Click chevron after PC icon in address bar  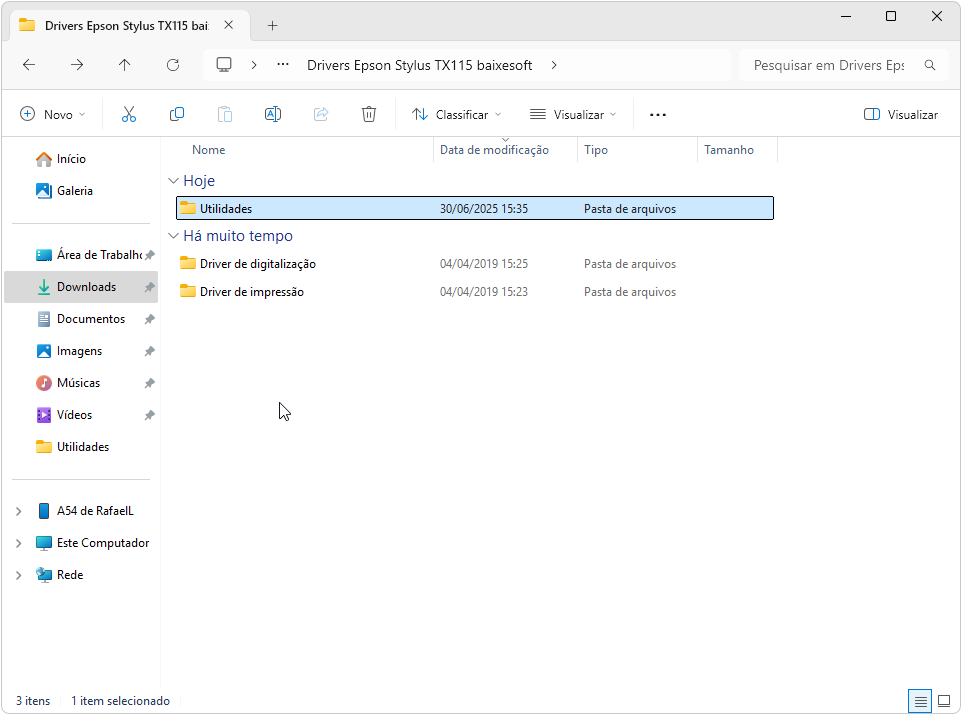click(x=254, y=65)
